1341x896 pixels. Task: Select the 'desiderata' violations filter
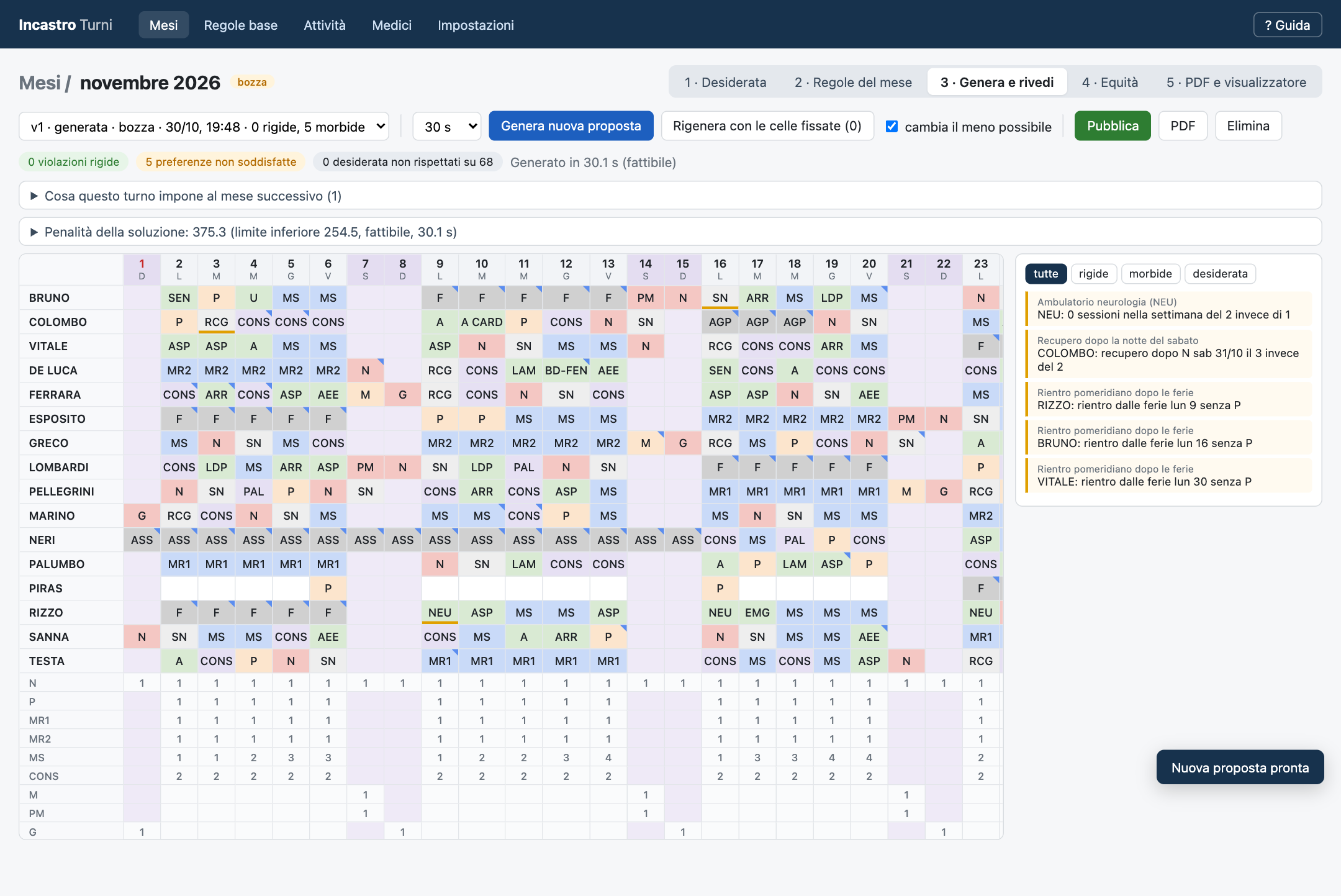pyautogui.click(x=1220, y=274)
